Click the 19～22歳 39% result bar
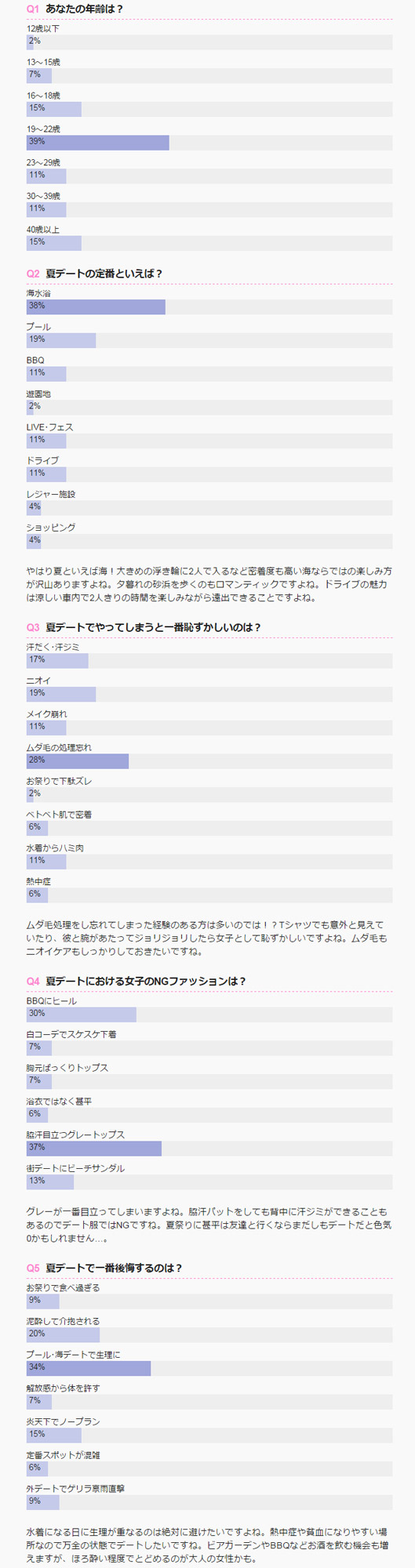The height and width of the screenshot is (1568, 415). click(x=209, y=142)
